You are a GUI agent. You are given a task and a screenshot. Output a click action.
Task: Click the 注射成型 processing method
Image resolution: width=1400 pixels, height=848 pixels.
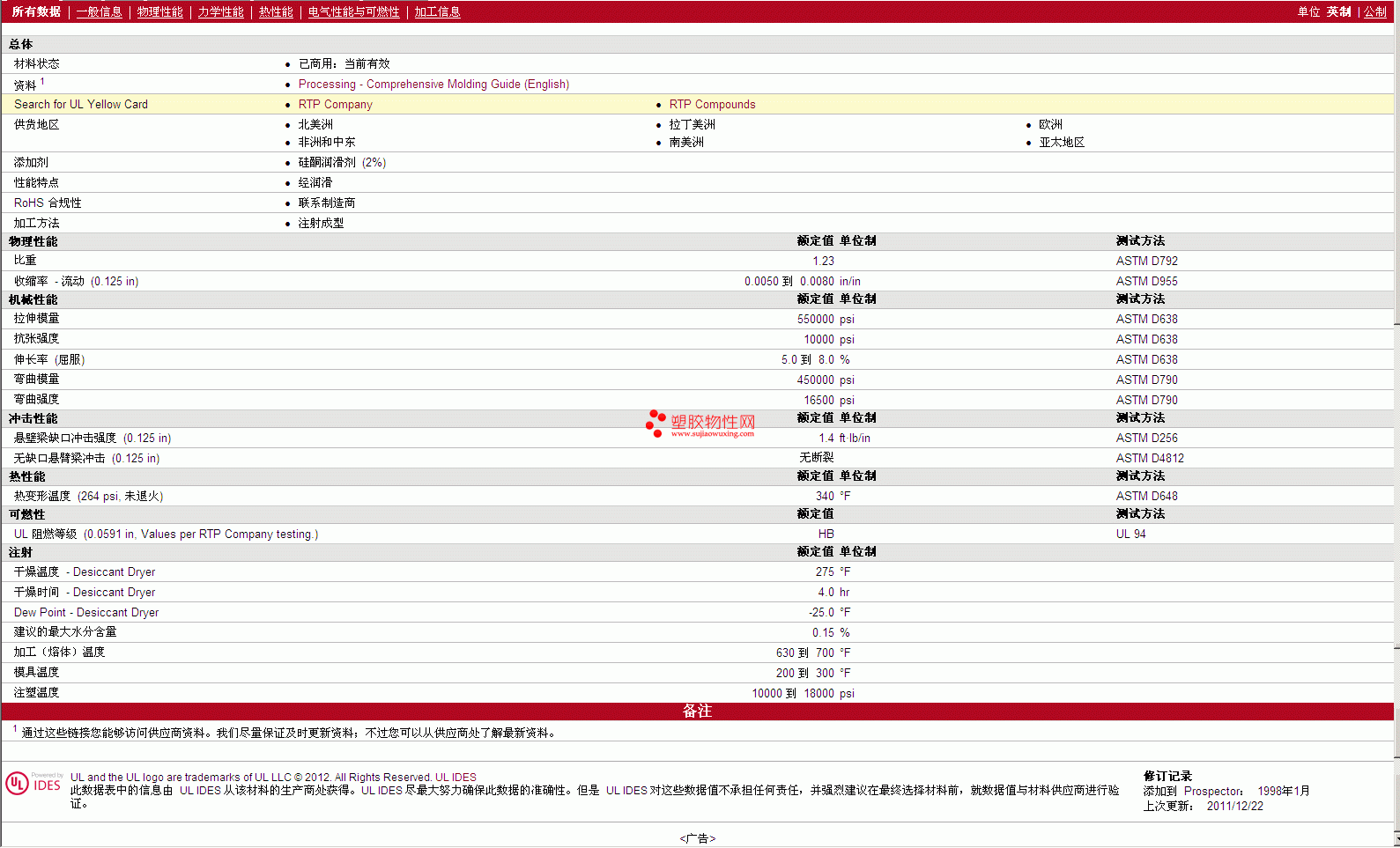point(321,223)
